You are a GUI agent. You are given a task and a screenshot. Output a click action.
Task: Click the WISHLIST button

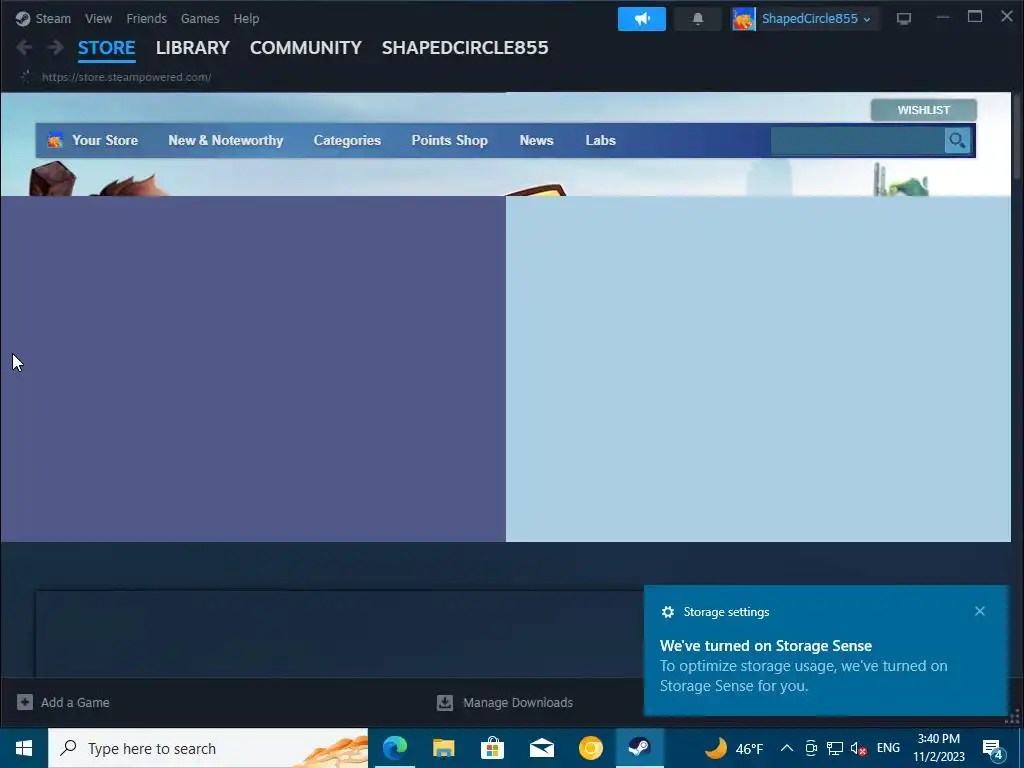point(923,110)
